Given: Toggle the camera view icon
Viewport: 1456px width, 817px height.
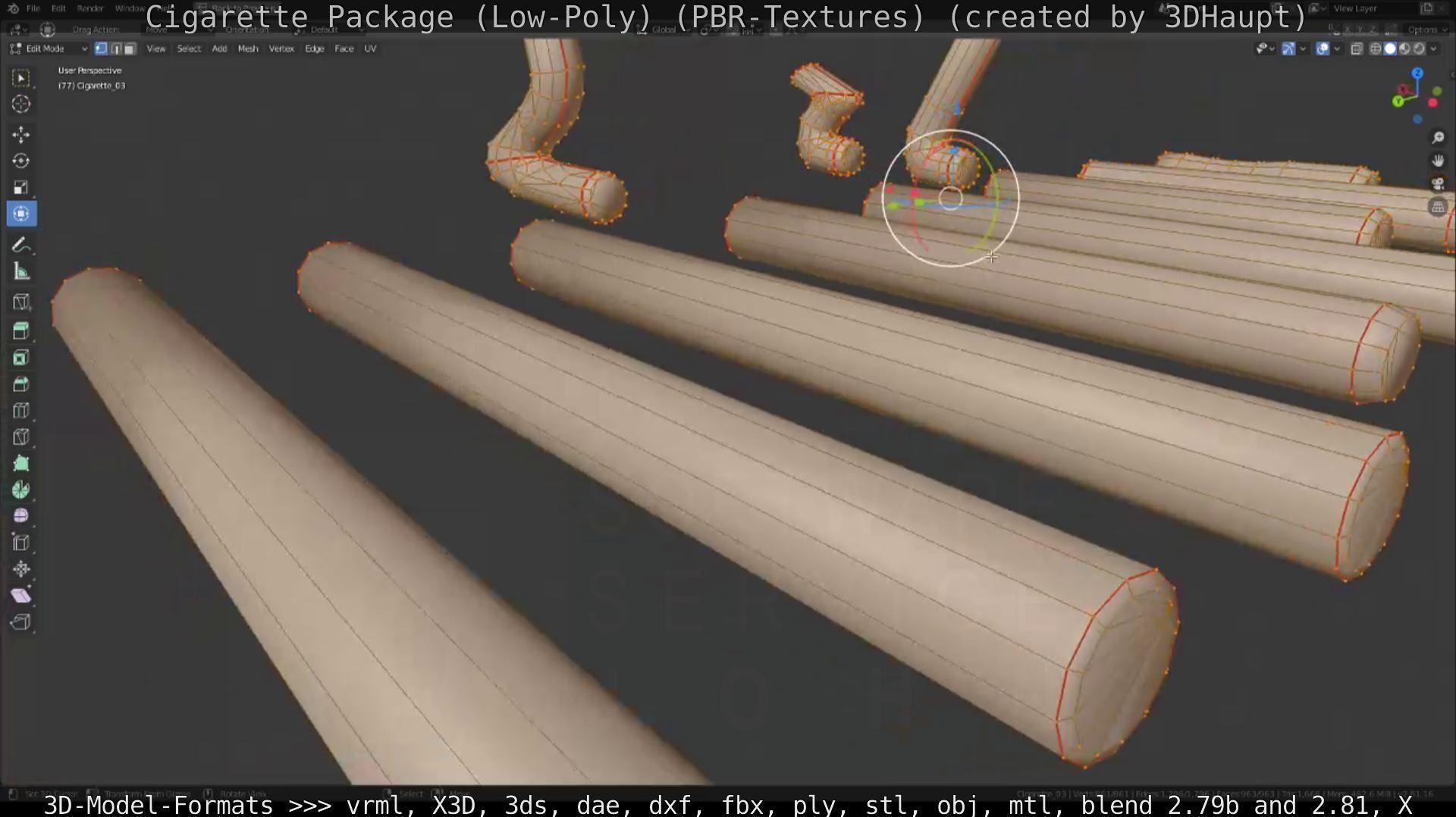Looking at the screenshot, I should [x=1438, y=184].
